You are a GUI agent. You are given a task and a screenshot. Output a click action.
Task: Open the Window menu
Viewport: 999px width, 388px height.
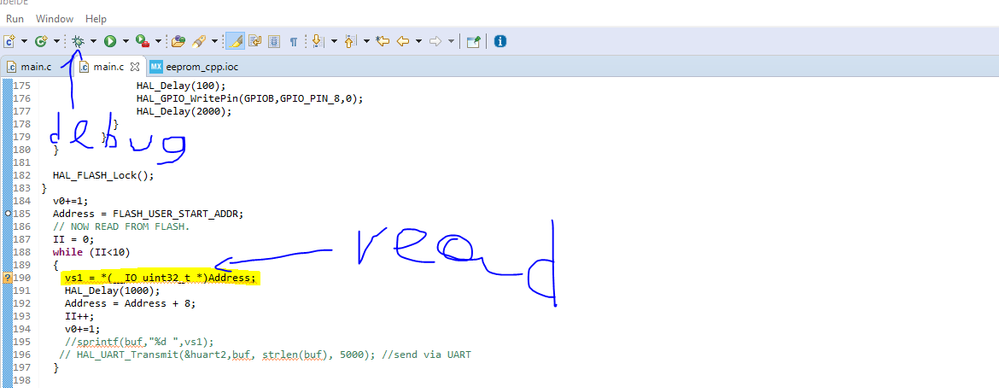(x=54, y=19)
